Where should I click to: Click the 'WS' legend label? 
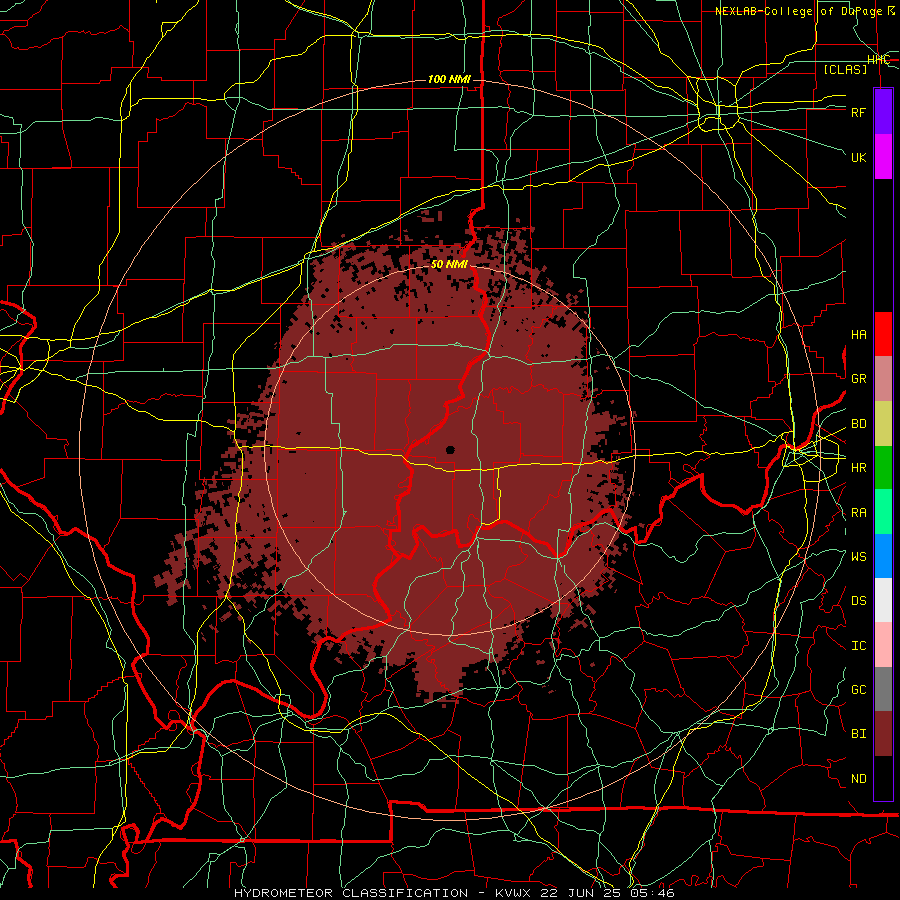tap(858, 556)
